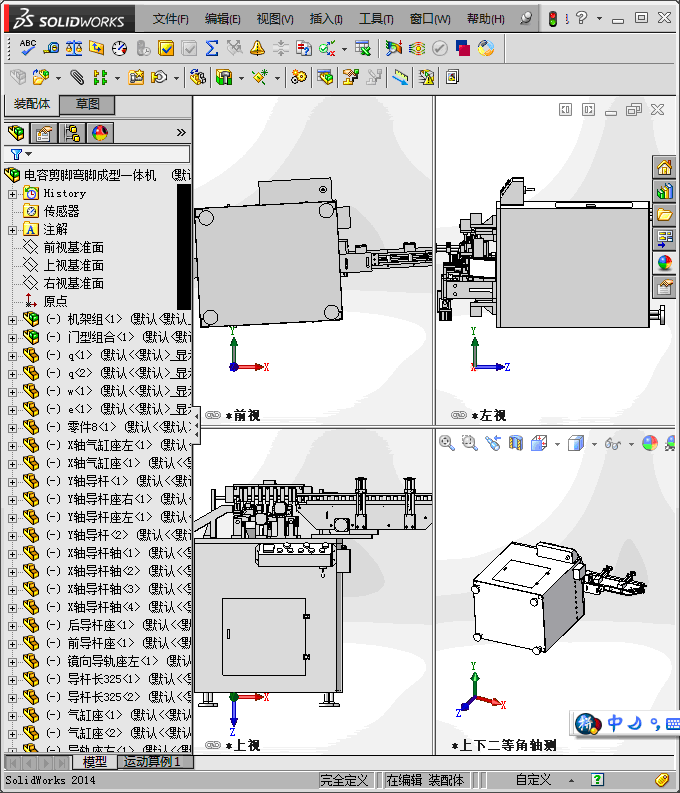
Task: Click Zoom to Area icon
Action: click(470, 443)
